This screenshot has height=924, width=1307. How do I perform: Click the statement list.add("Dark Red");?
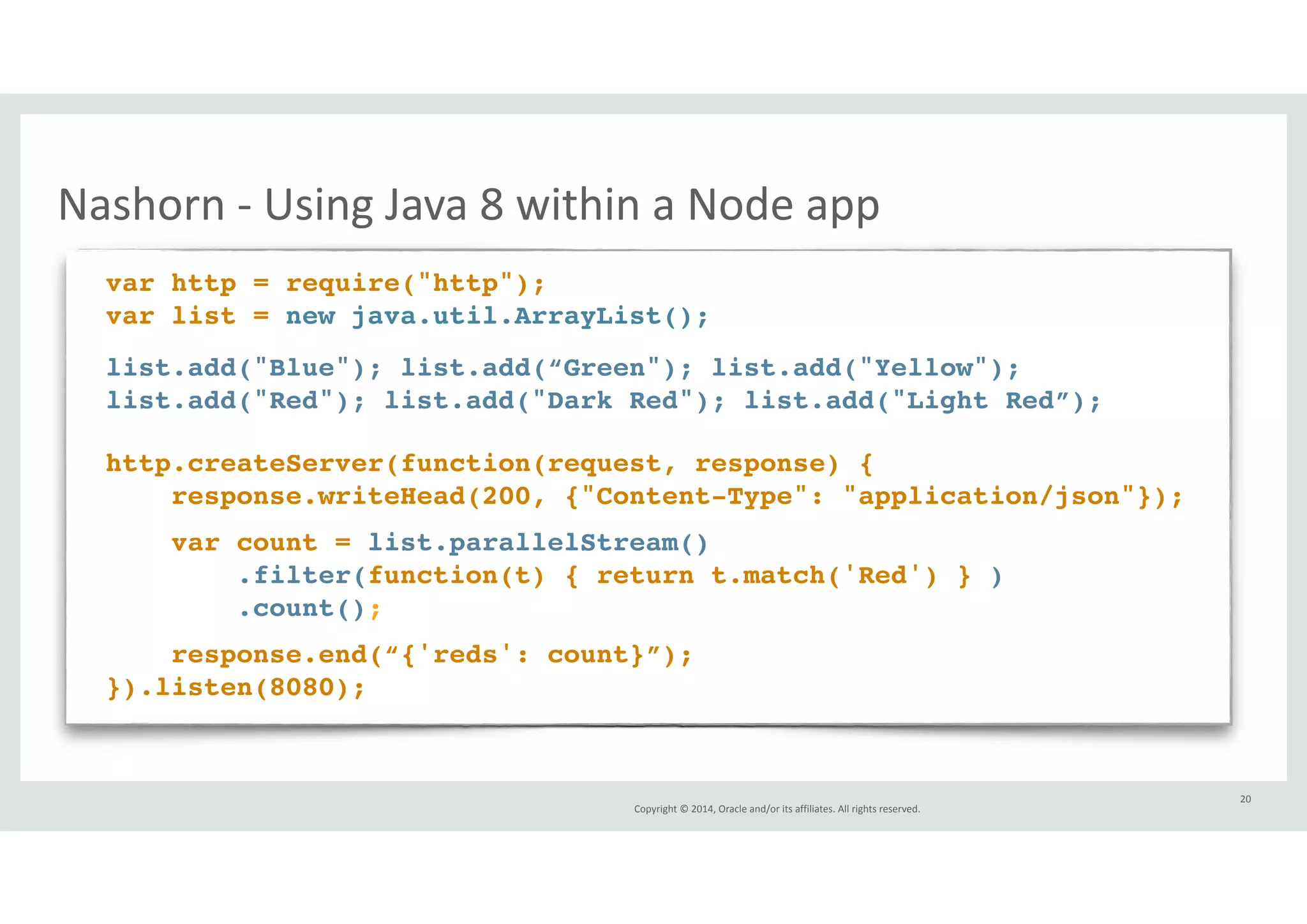(555, 401)
